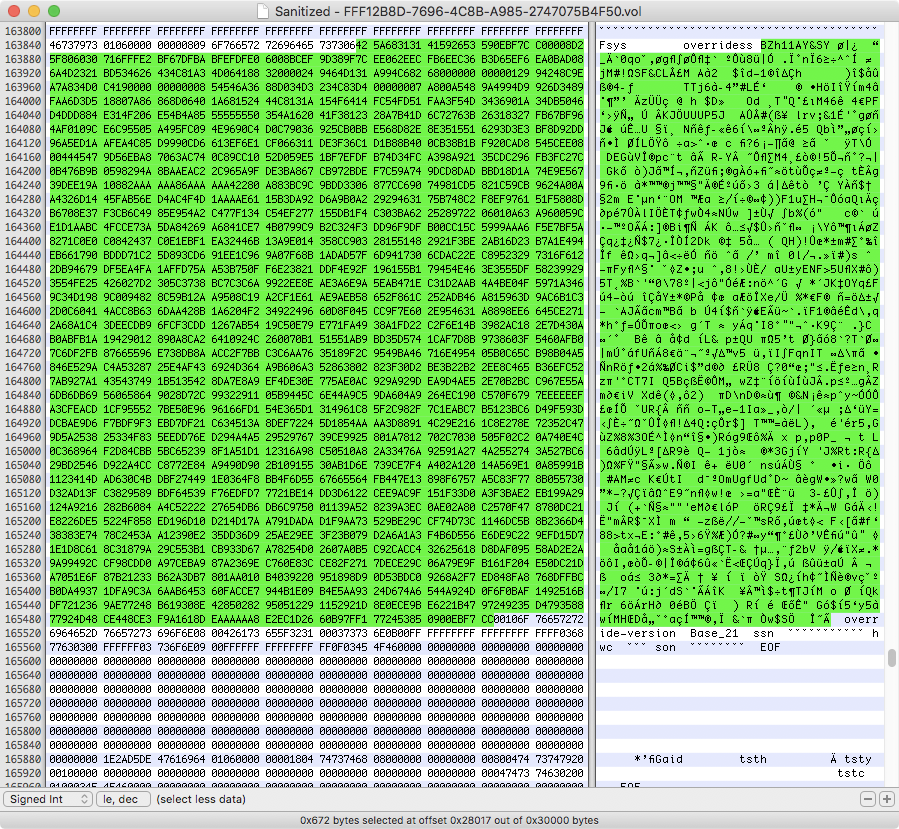The width and height of the screenshot is (899, 829).
Task: Click 'overridess' in the text column
Action: coord(718,45)
